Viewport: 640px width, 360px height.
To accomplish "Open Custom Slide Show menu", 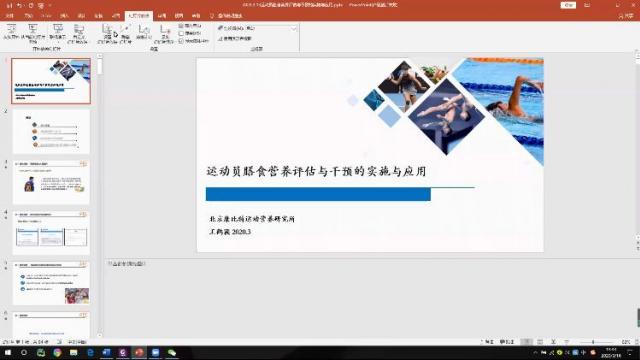I will coord(78,33).
